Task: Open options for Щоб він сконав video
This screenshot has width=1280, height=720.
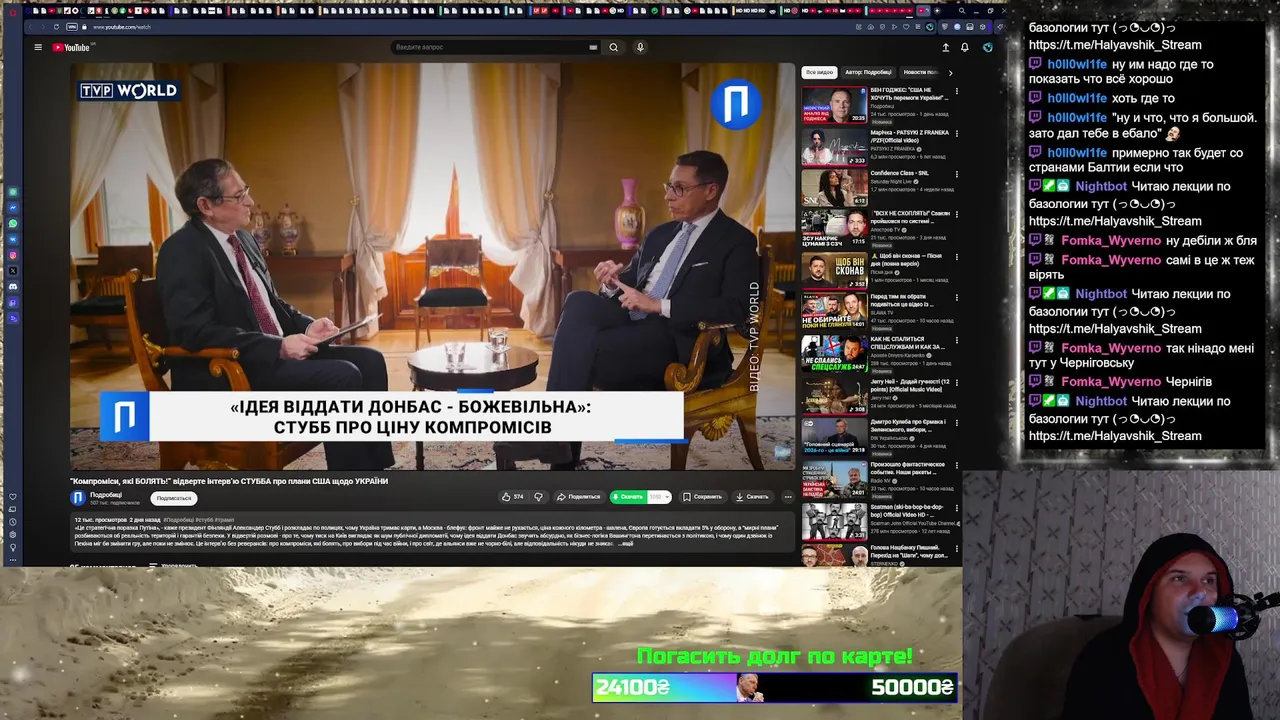Action: [956, 258]
